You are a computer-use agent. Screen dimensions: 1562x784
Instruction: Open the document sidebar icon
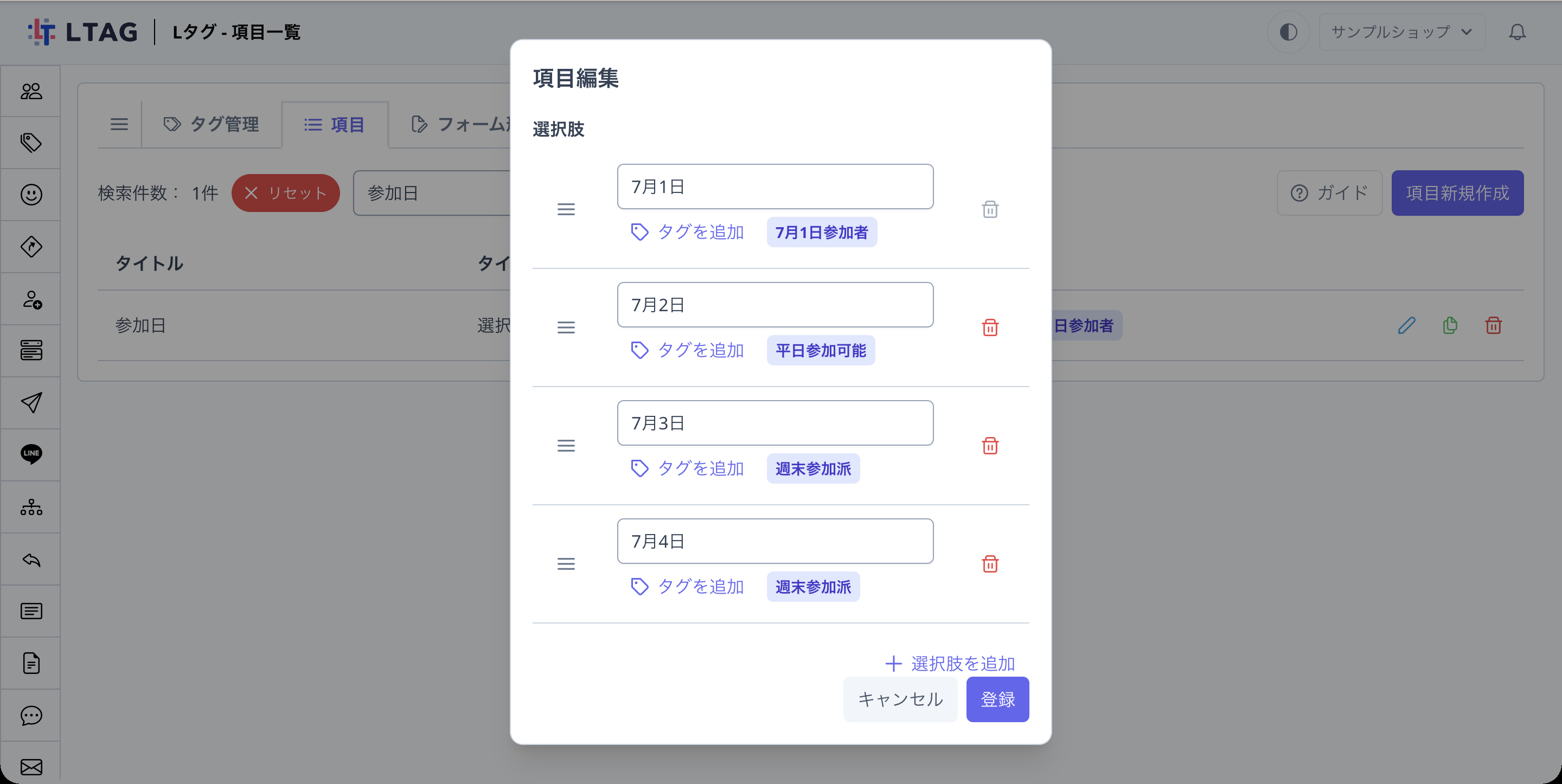(x=31, y=663)
